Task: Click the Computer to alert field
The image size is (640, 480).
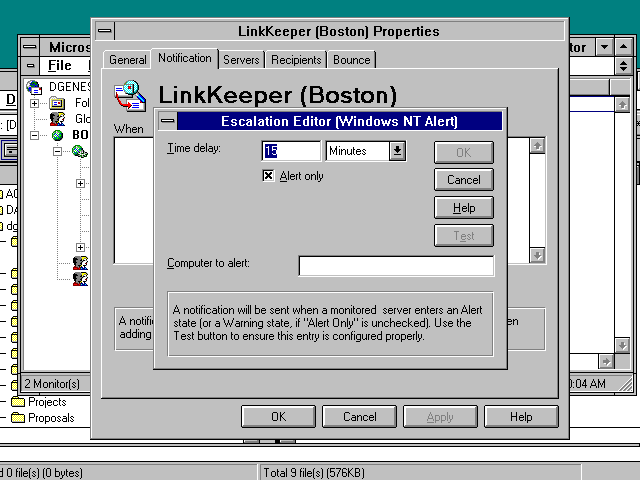Action: [396, 266]
